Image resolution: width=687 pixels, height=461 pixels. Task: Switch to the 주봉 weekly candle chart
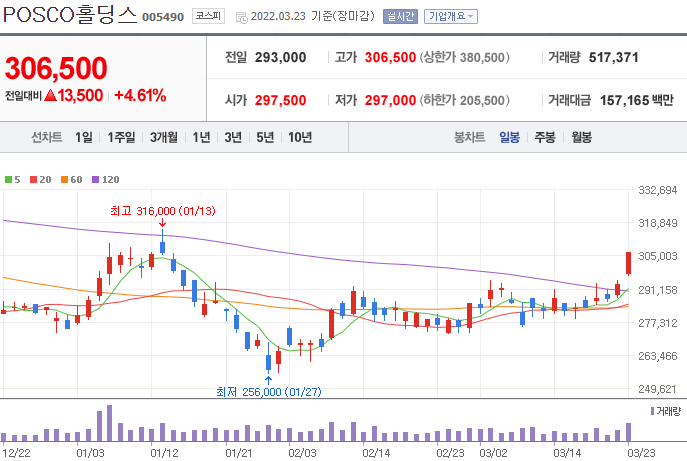pos(545,138)
